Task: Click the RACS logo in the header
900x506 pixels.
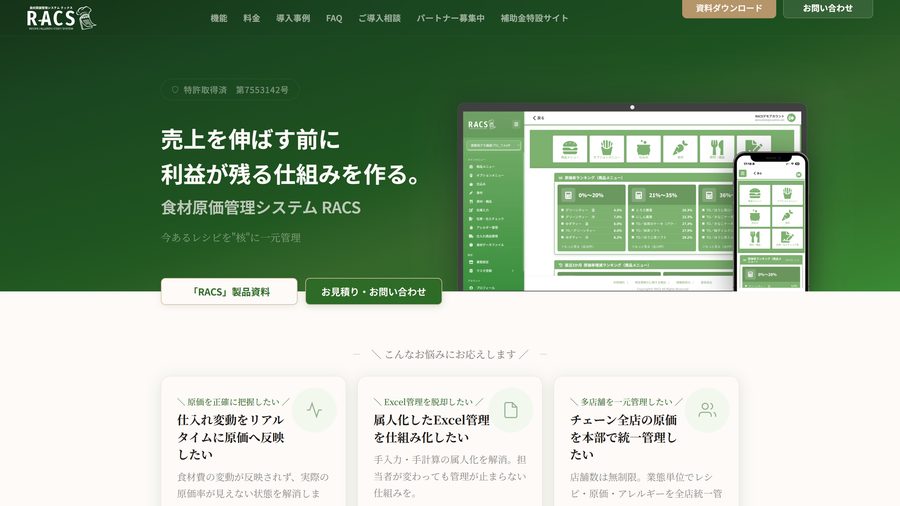Action: (61, 18)
